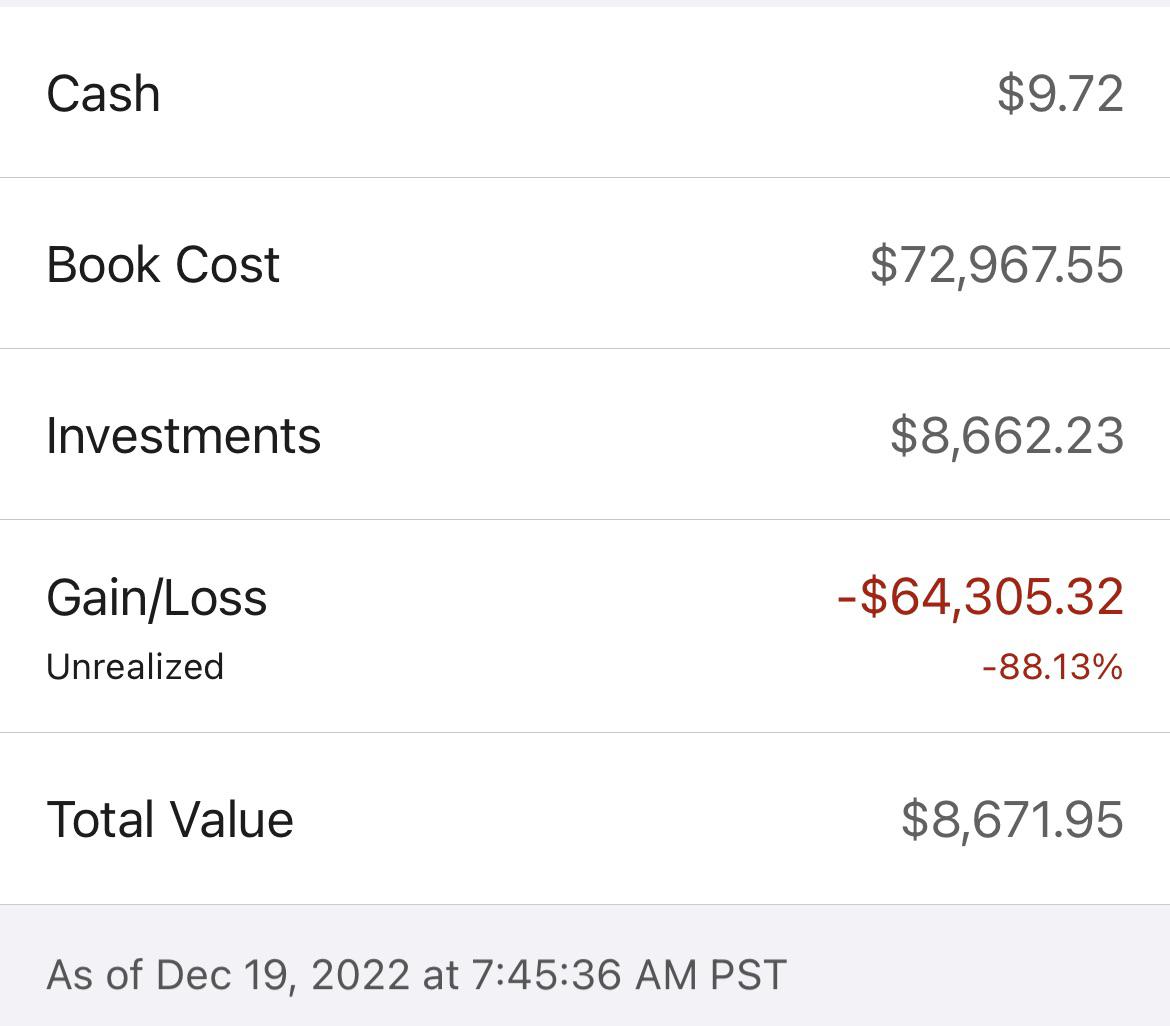Image resolution: width=1170 pixels, height=1026 pixels.
Task: Select the $9.72 cash amount
Action: [1060, 94]
